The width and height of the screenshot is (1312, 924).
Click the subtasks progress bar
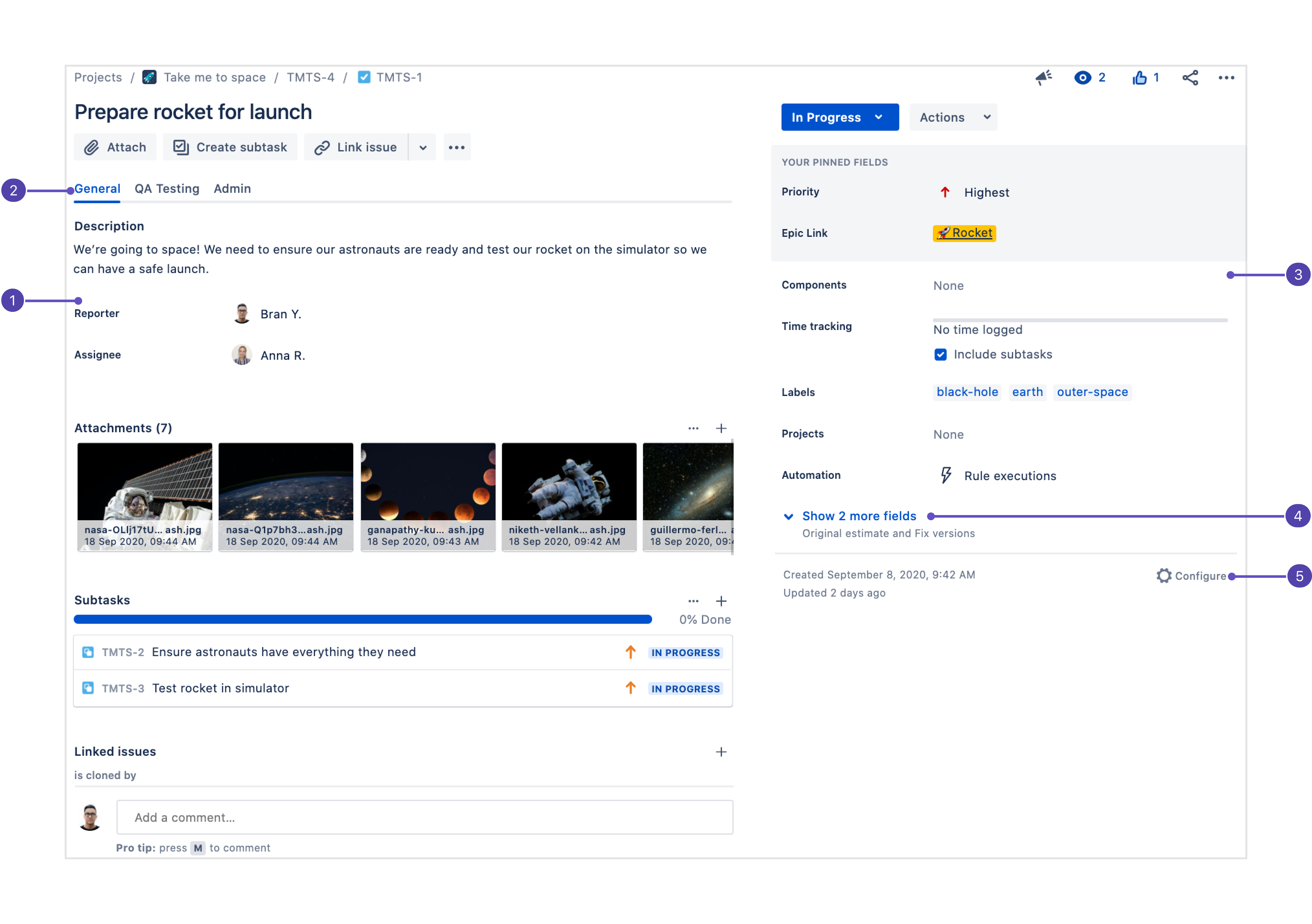click(362, 619)
